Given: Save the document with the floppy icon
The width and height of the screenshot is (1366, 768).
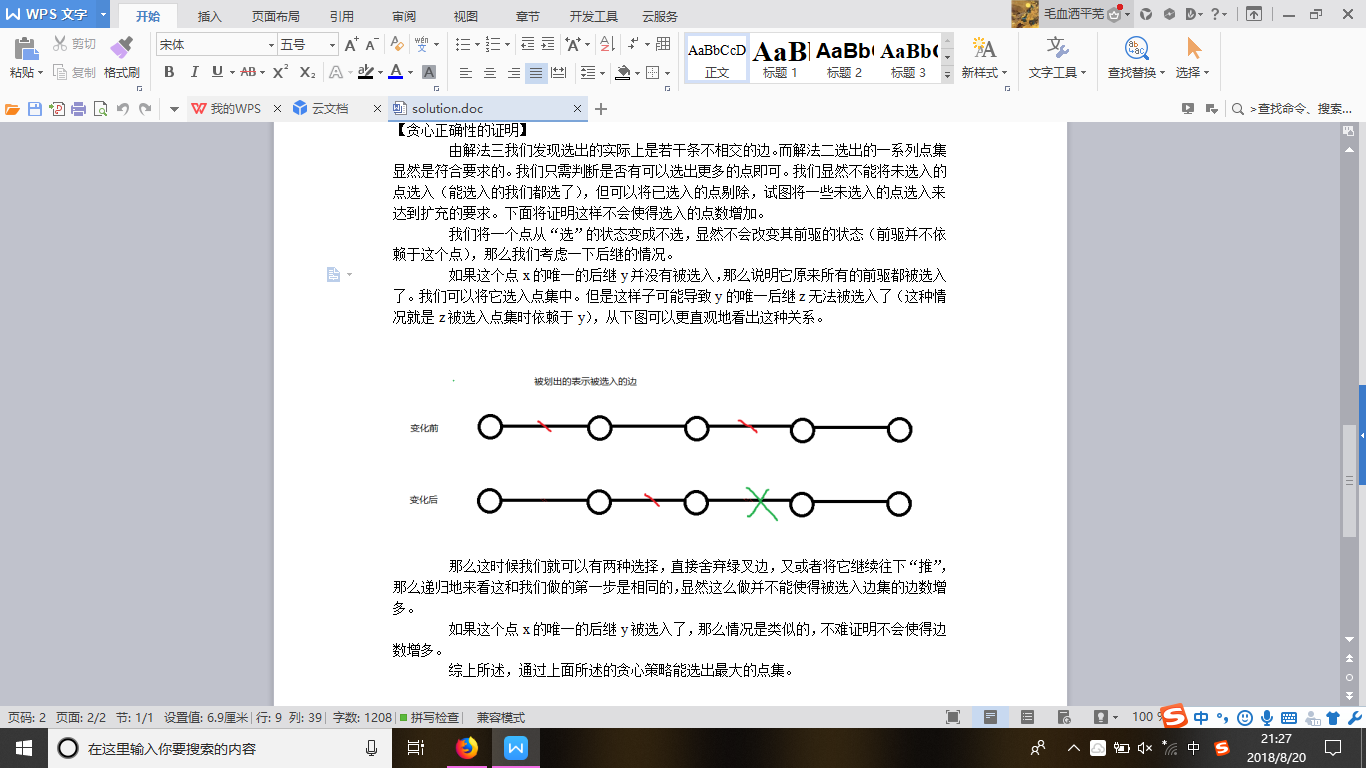Looking at the screenshot, I should pos(35,109).
